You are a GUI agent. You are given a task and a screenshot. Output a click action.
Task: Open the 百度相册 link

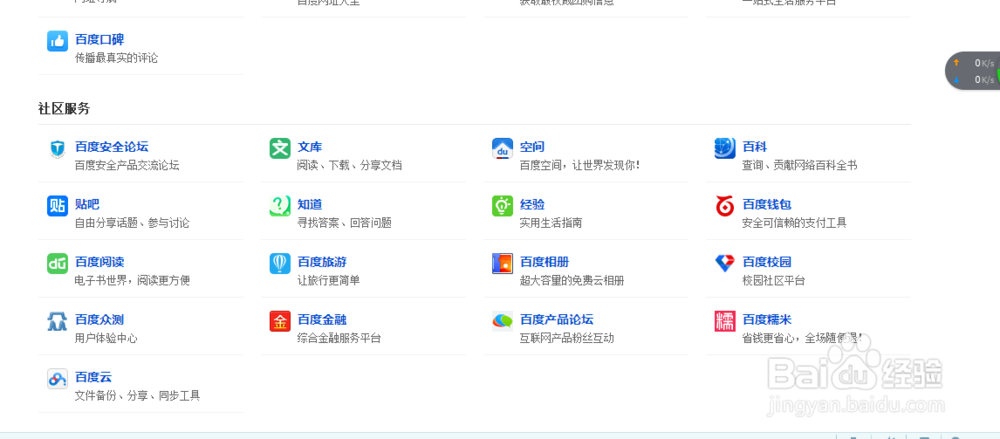[545, 262]
